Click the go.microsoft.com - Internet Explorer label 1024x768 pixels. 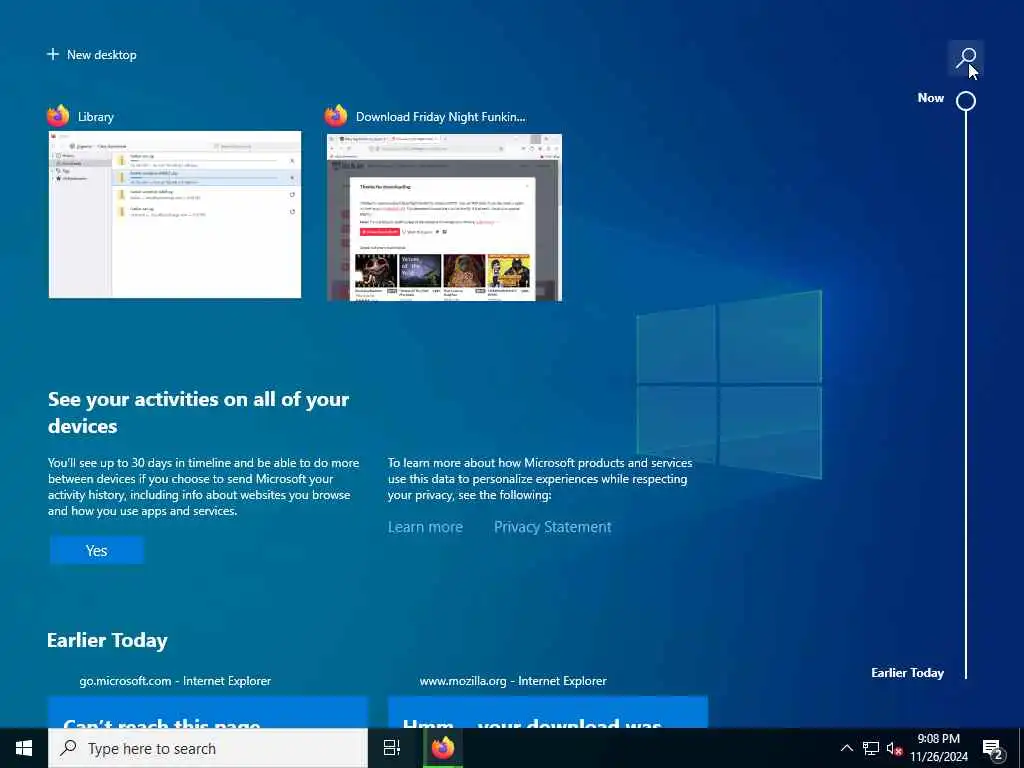(x=175, y=680)
